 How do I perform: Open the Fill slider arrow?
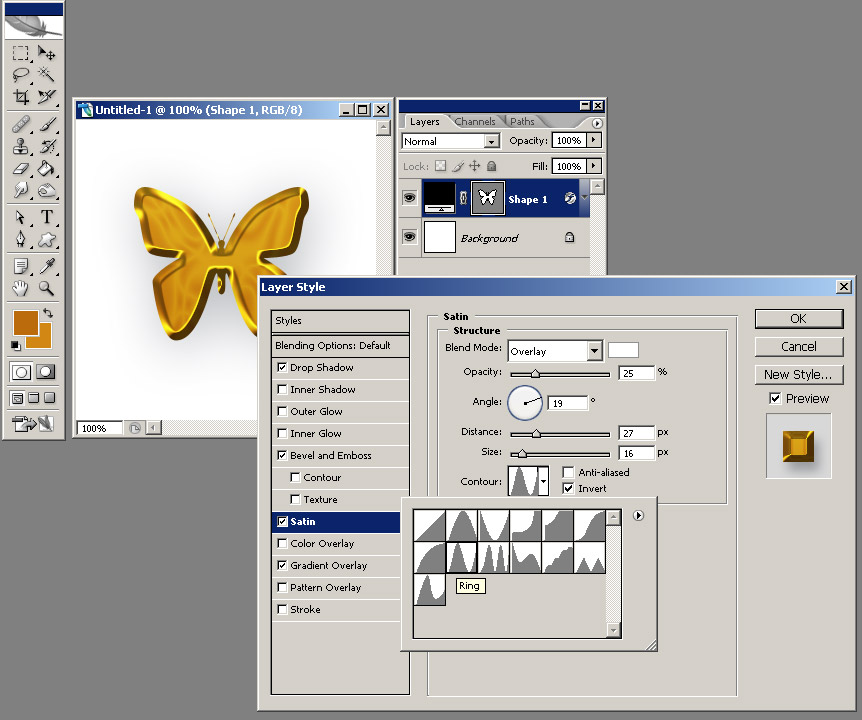pyautogui.click(x=594, y=165)
